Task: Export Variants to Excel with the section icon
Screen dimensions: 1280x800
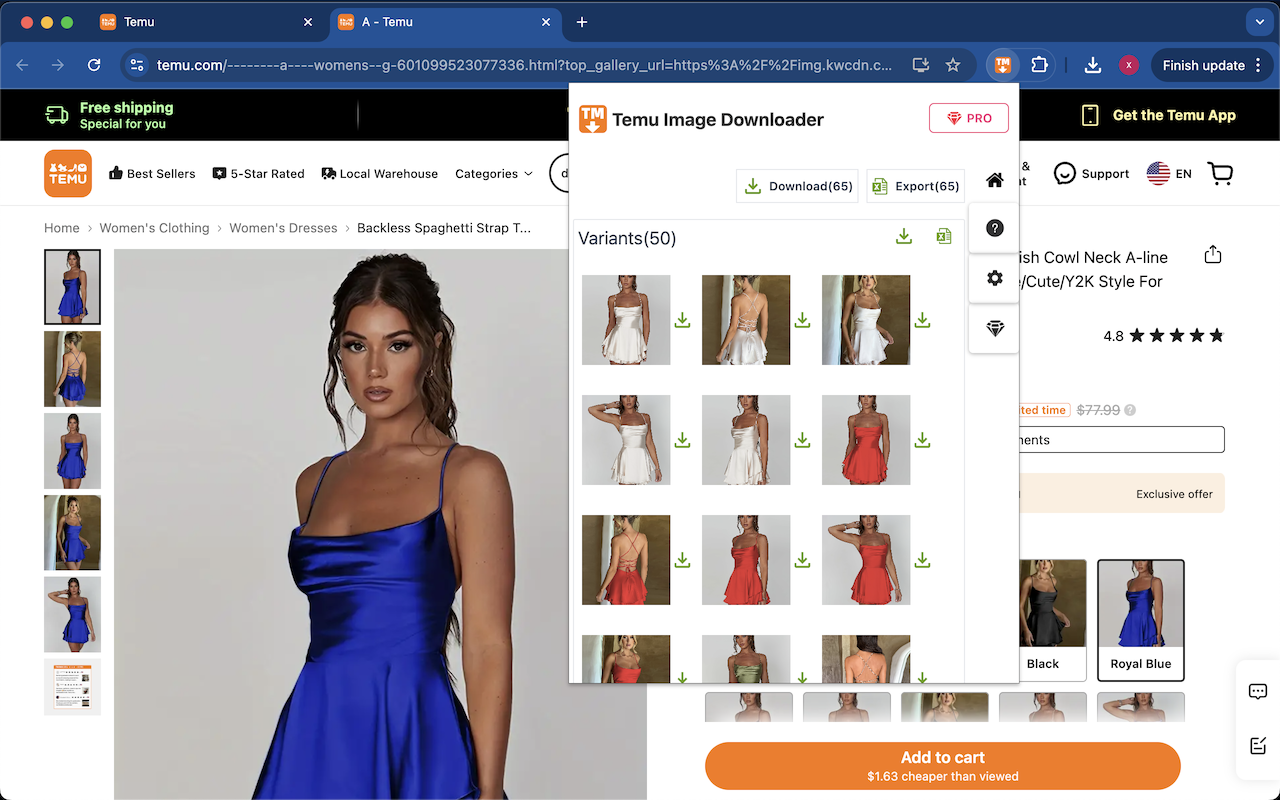Action: coord(943,236)
